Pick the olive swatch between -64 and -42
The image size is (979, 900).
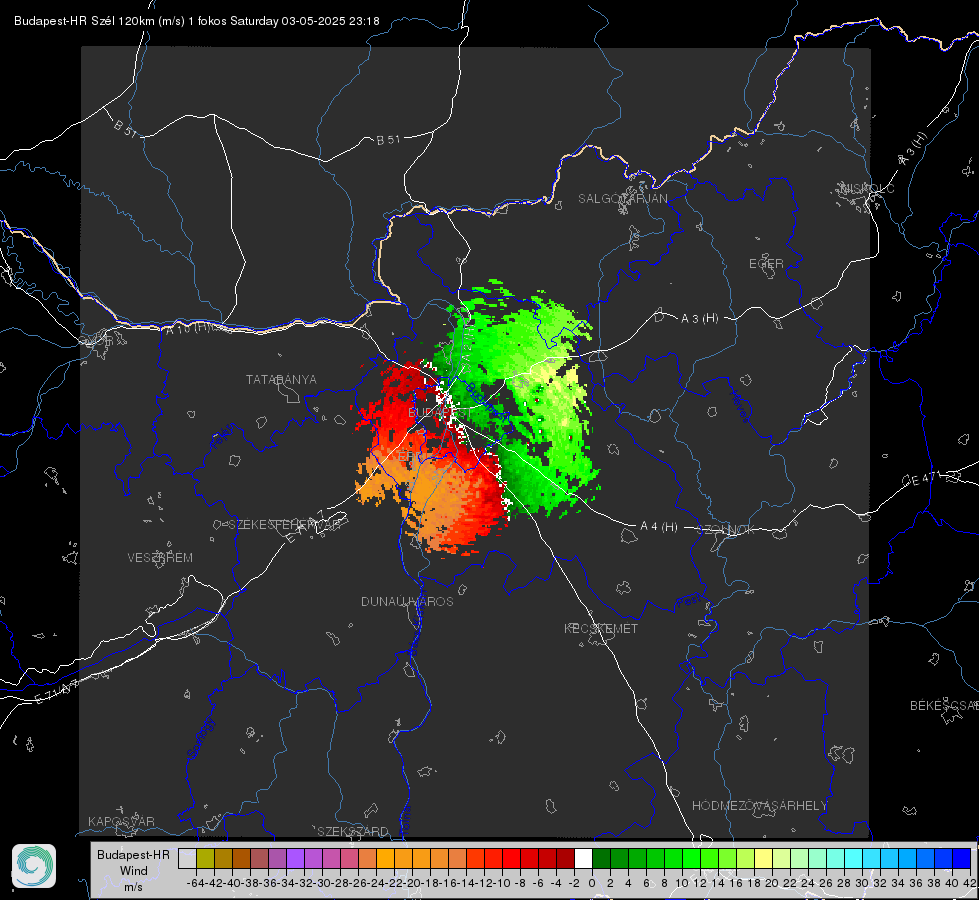pos(205,858)
